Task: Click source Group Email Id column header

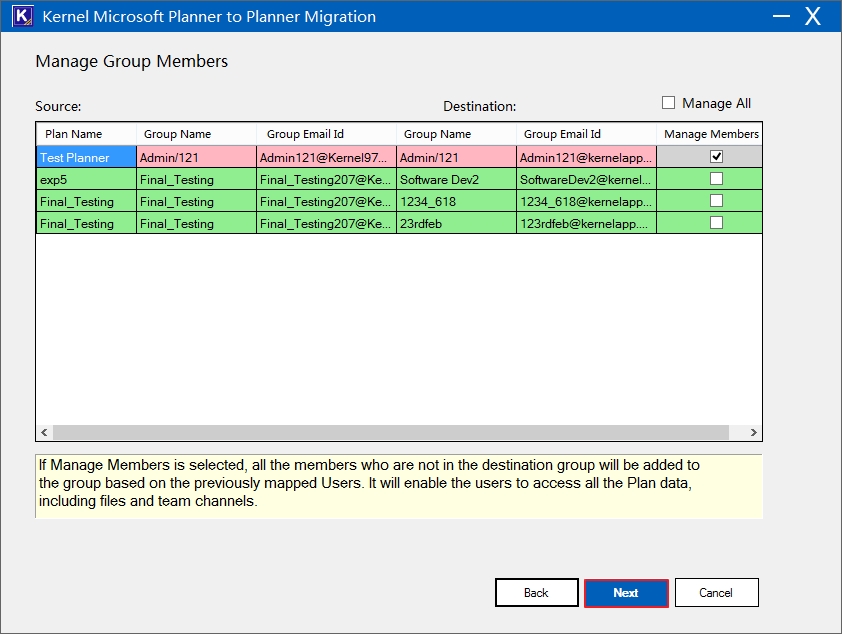Action: 326,134
